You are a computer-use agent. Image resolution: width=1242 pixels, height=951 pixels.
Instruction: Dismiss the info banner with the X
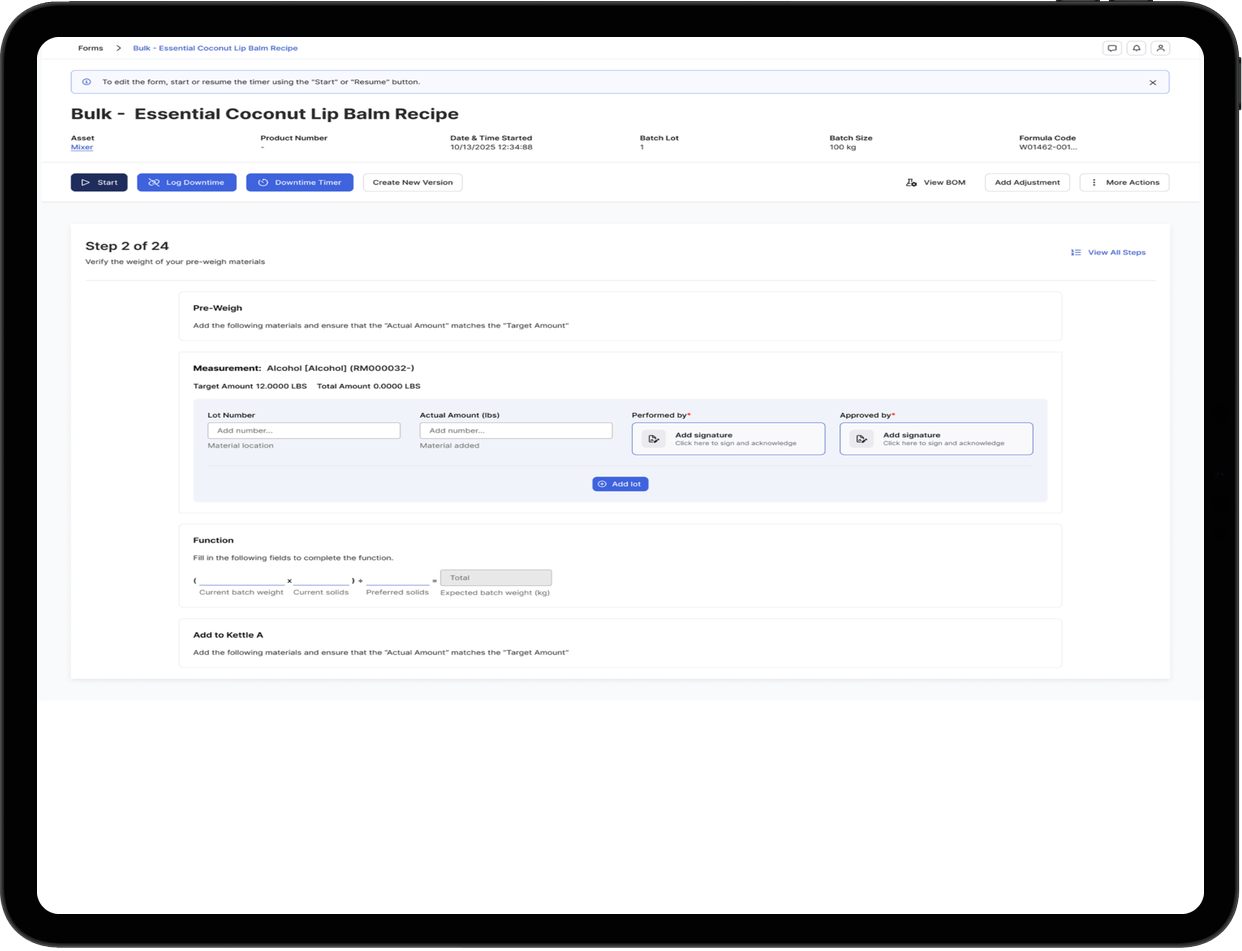[x=1152, y=83]
